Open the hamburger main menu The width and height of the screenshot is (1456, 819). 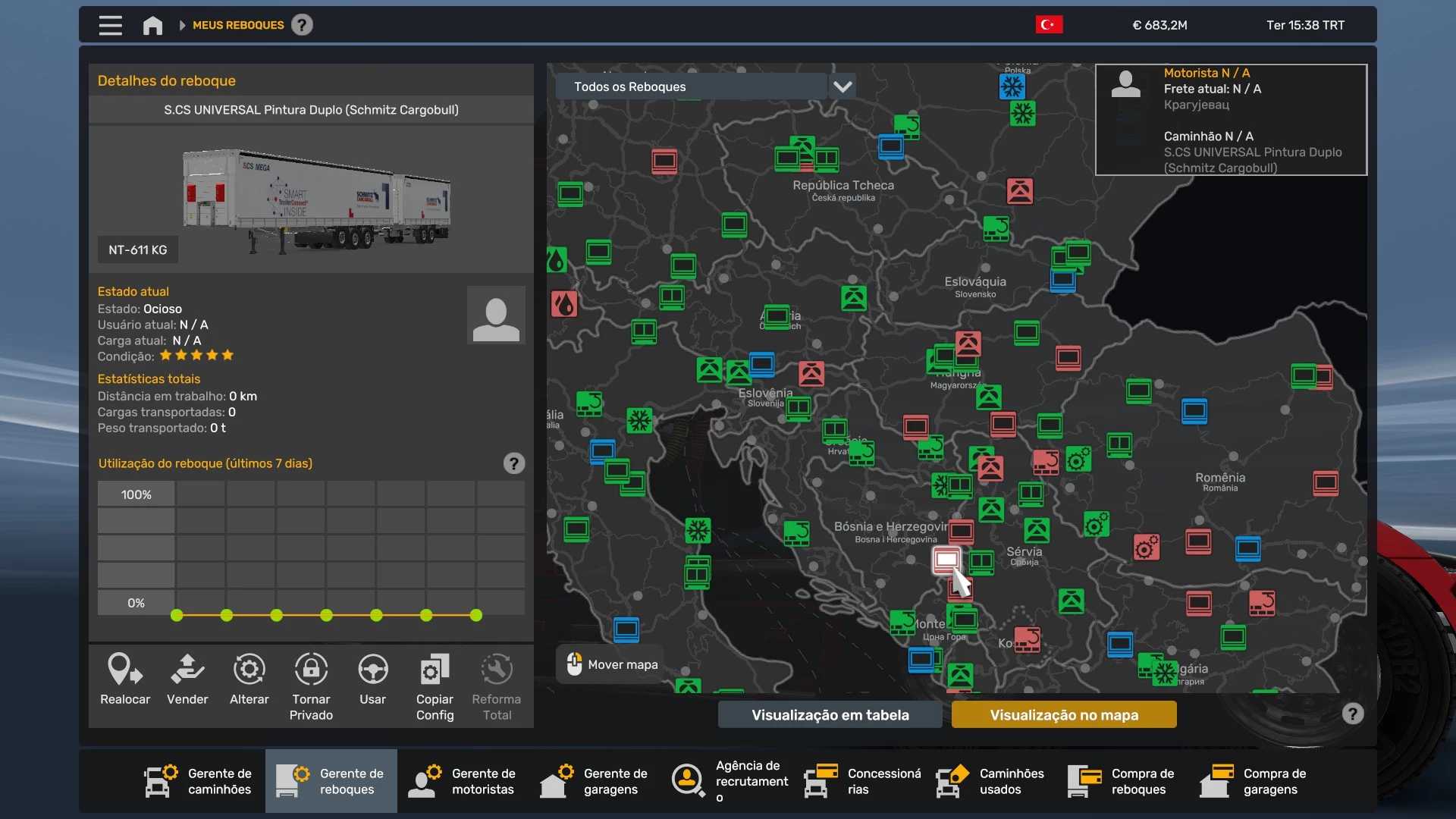(x=110, y=26)
